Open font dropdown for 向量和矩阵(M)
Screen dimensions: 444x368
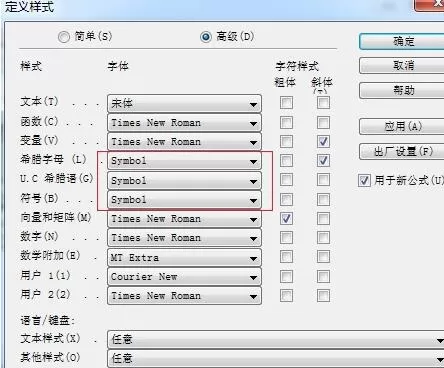point(184,219)
